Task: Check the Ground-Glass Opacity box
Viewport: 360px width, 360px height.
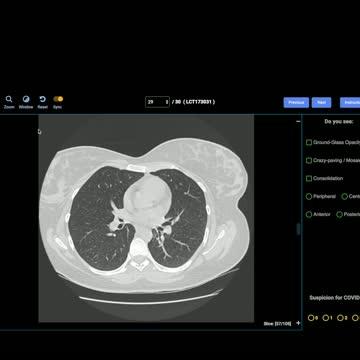Action: (309, 142)
